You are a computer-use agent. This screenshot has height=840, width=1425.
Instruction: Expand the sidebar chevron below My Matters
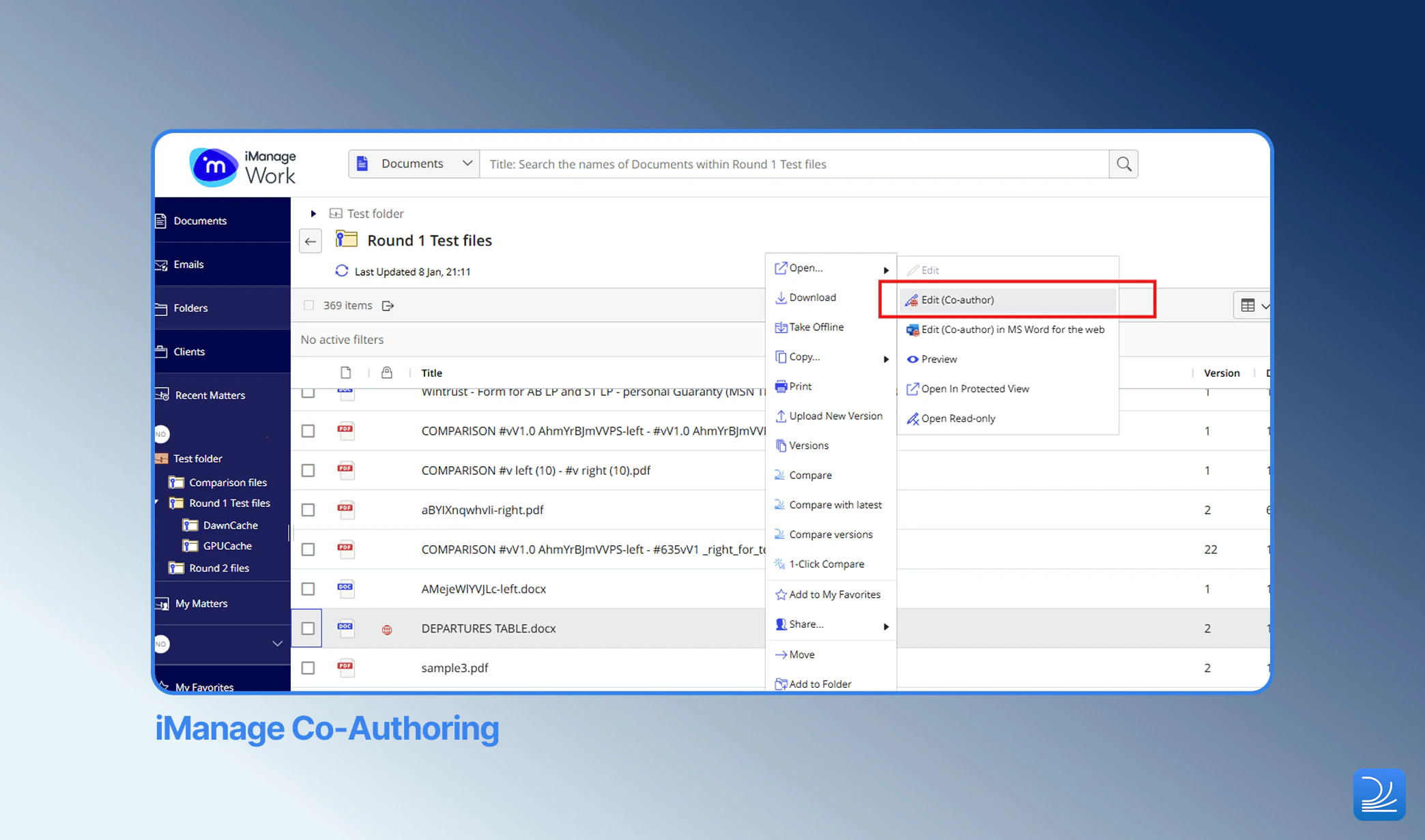click(x=277, y=643)
